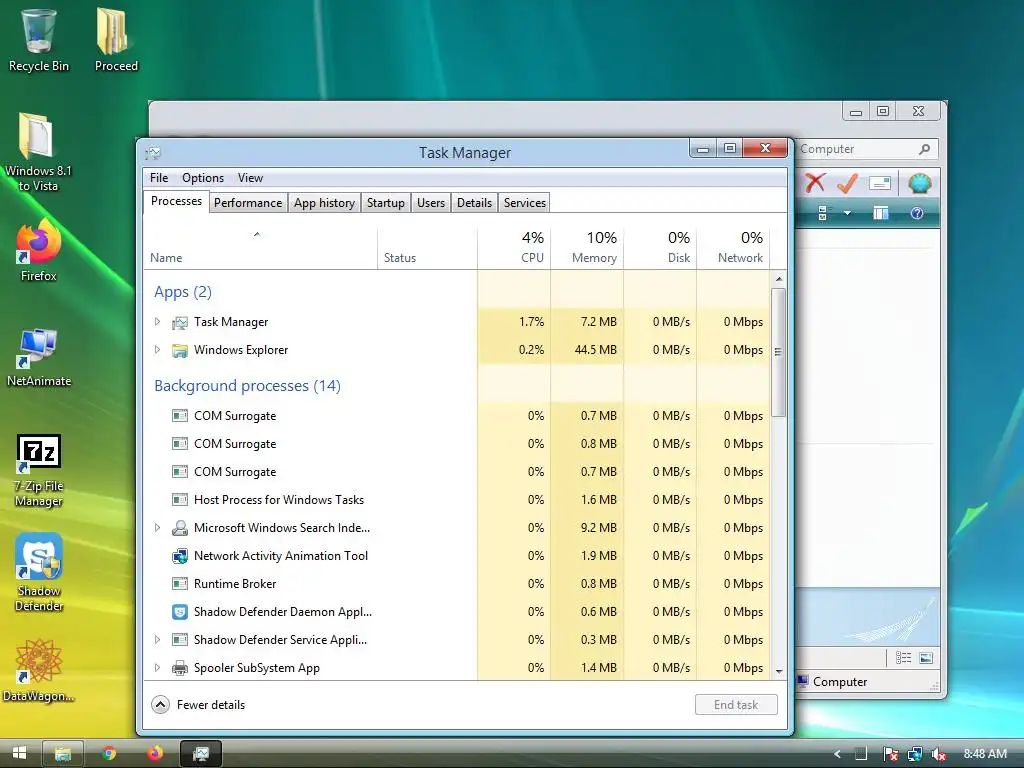
Task: Click the mail envelope icon in Explorer toolbar
Action: coord(880,183)
